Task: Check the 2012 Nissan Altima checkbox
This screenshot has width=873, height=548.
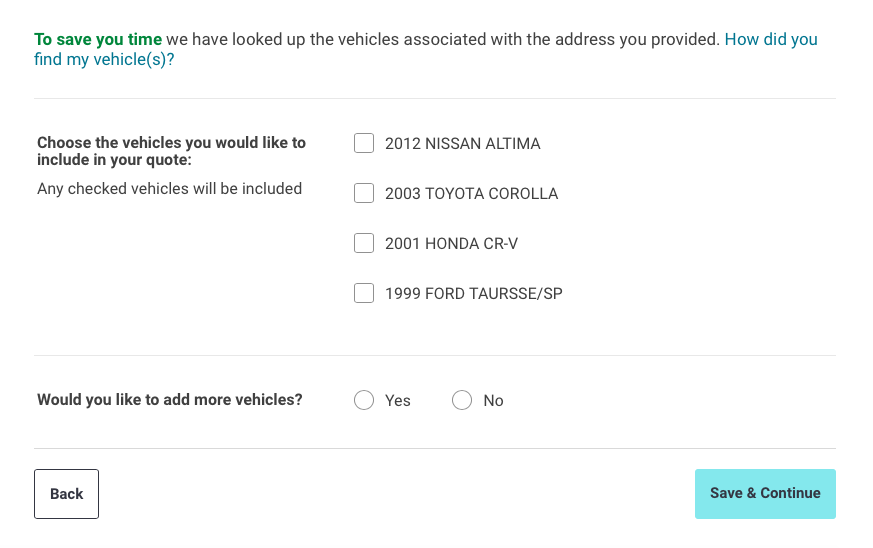Action: click(x=364, y=143)
